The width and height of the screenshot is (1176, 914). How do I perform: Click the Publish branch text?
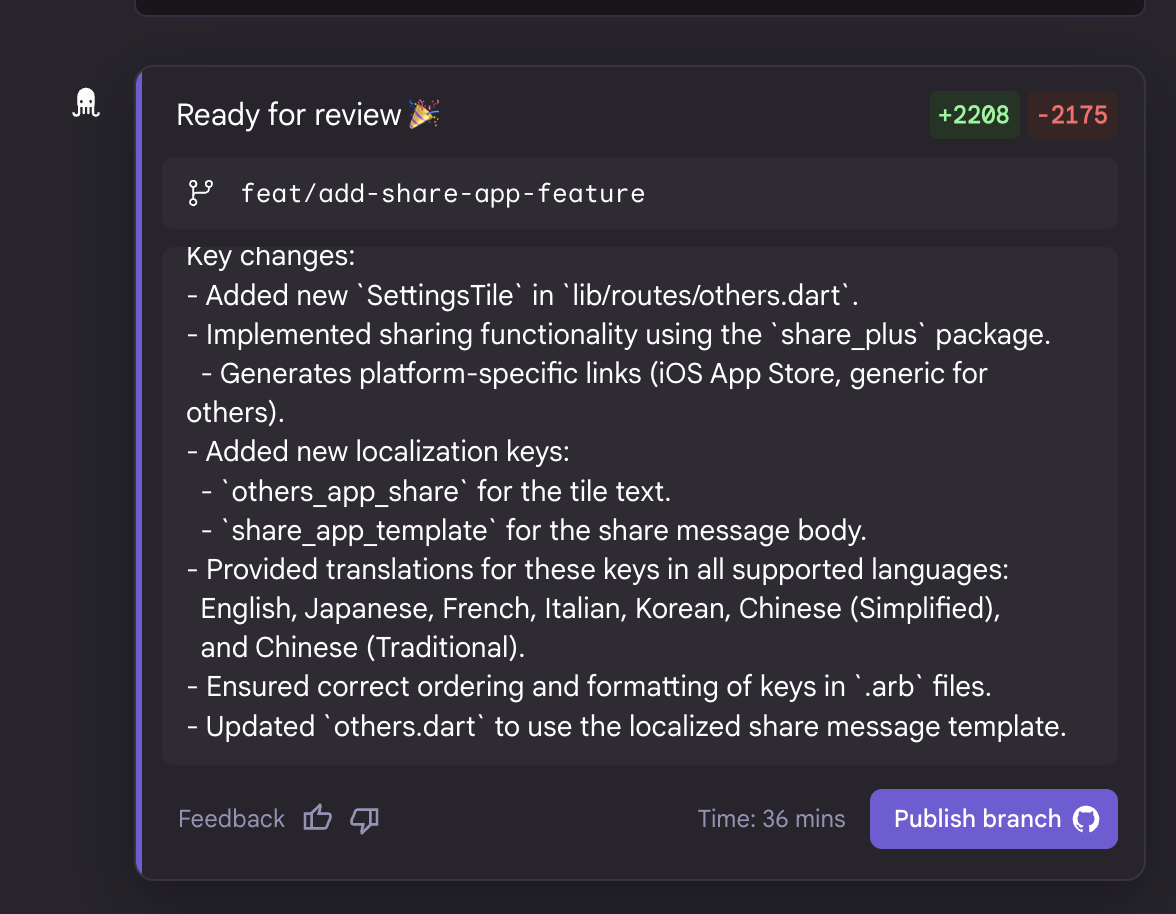977,819
